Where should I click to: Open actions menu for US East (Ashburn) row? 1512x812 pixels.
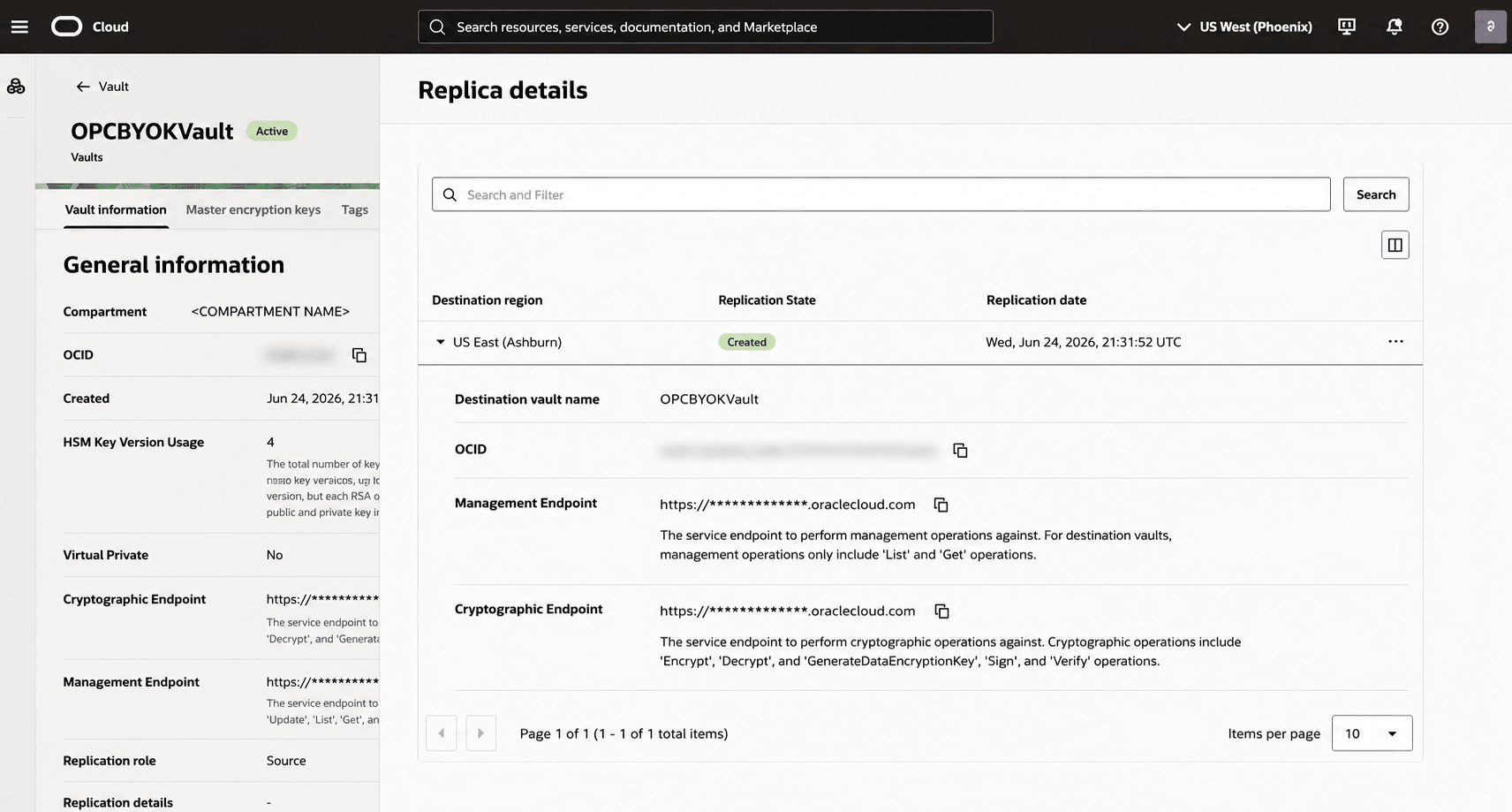1395,342
